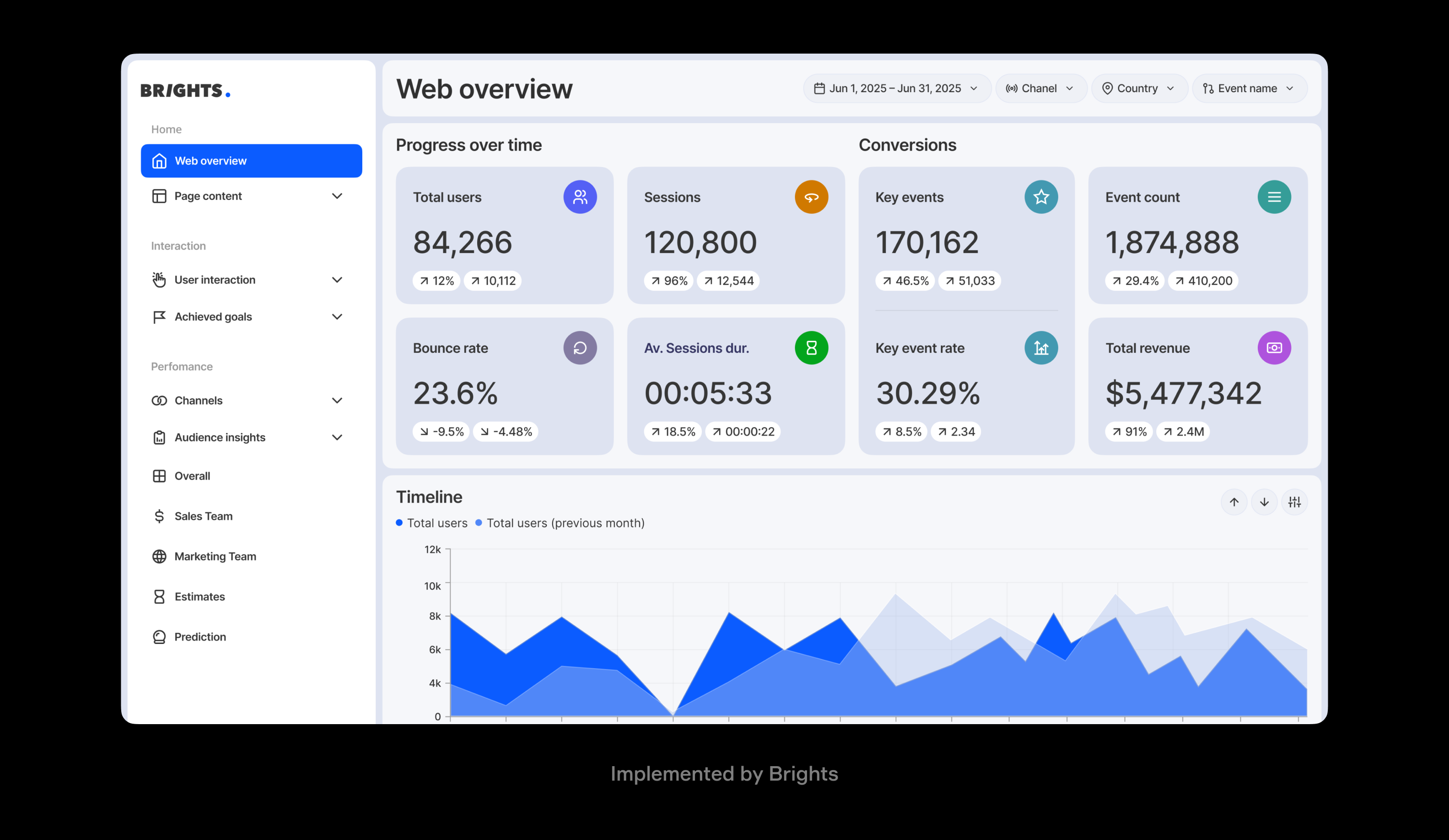Toggle the Total users legend item
Image resolution: width=1449 pixels, height=840 pixels.
point(431,523)
